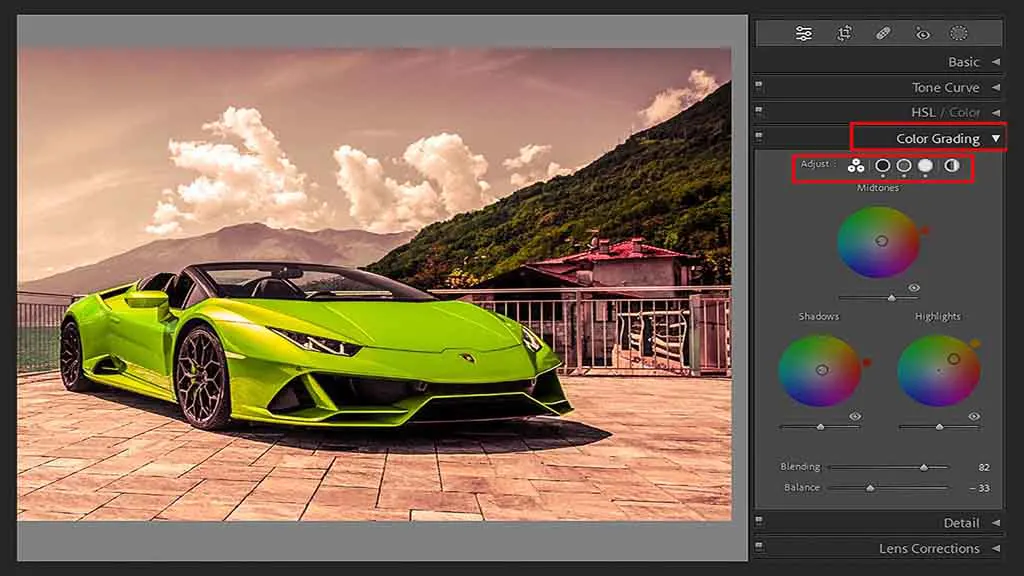
Task: Click the Blending value 82 field
Action: 984,468
